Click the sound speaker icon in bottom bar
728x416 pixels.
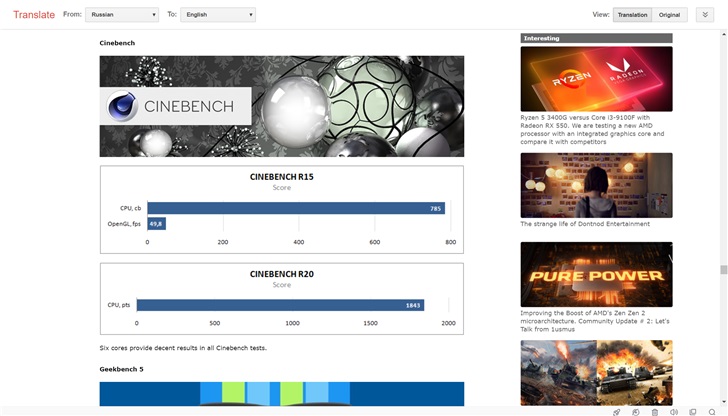(x=674, y=412)
